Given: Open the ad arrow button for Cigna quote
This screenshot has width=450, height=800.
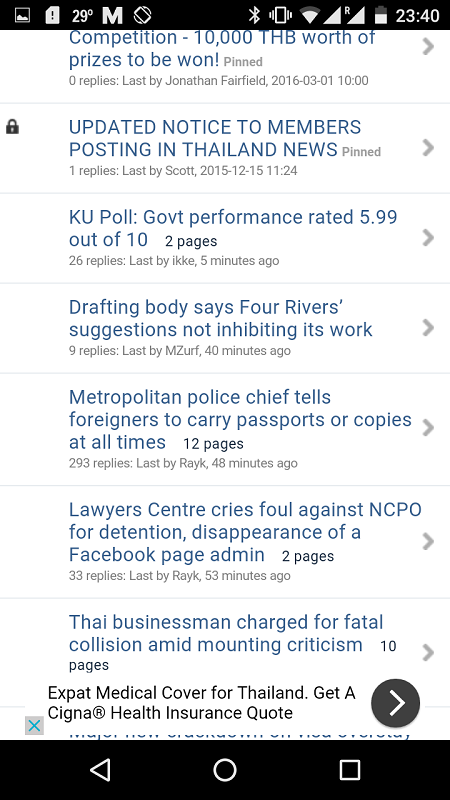Looking at the screenshot, I should (x=395, y=703).
